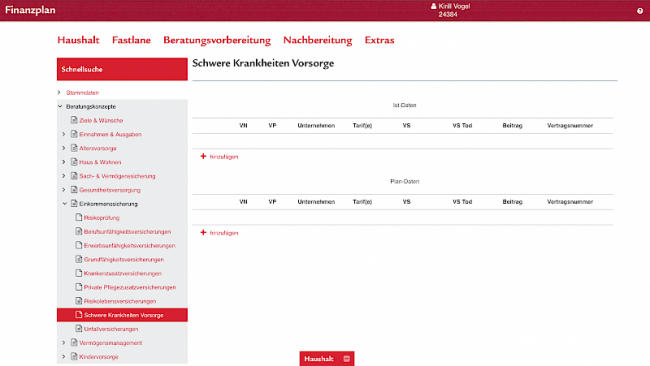Click document icon next to Gesundheitsversorgung
The image size is (650, 366).
74,189
